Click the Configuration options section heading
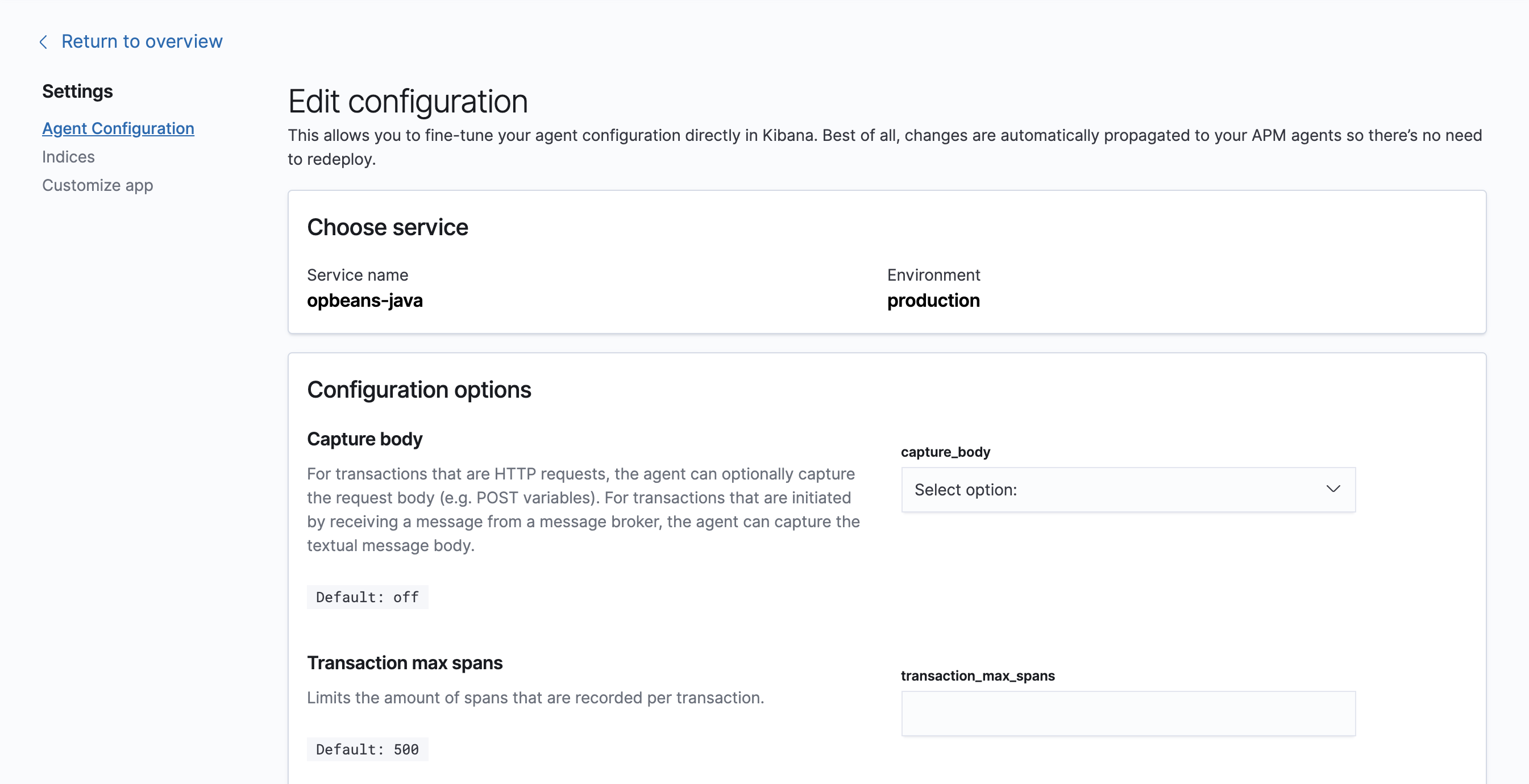 (419, 389)
